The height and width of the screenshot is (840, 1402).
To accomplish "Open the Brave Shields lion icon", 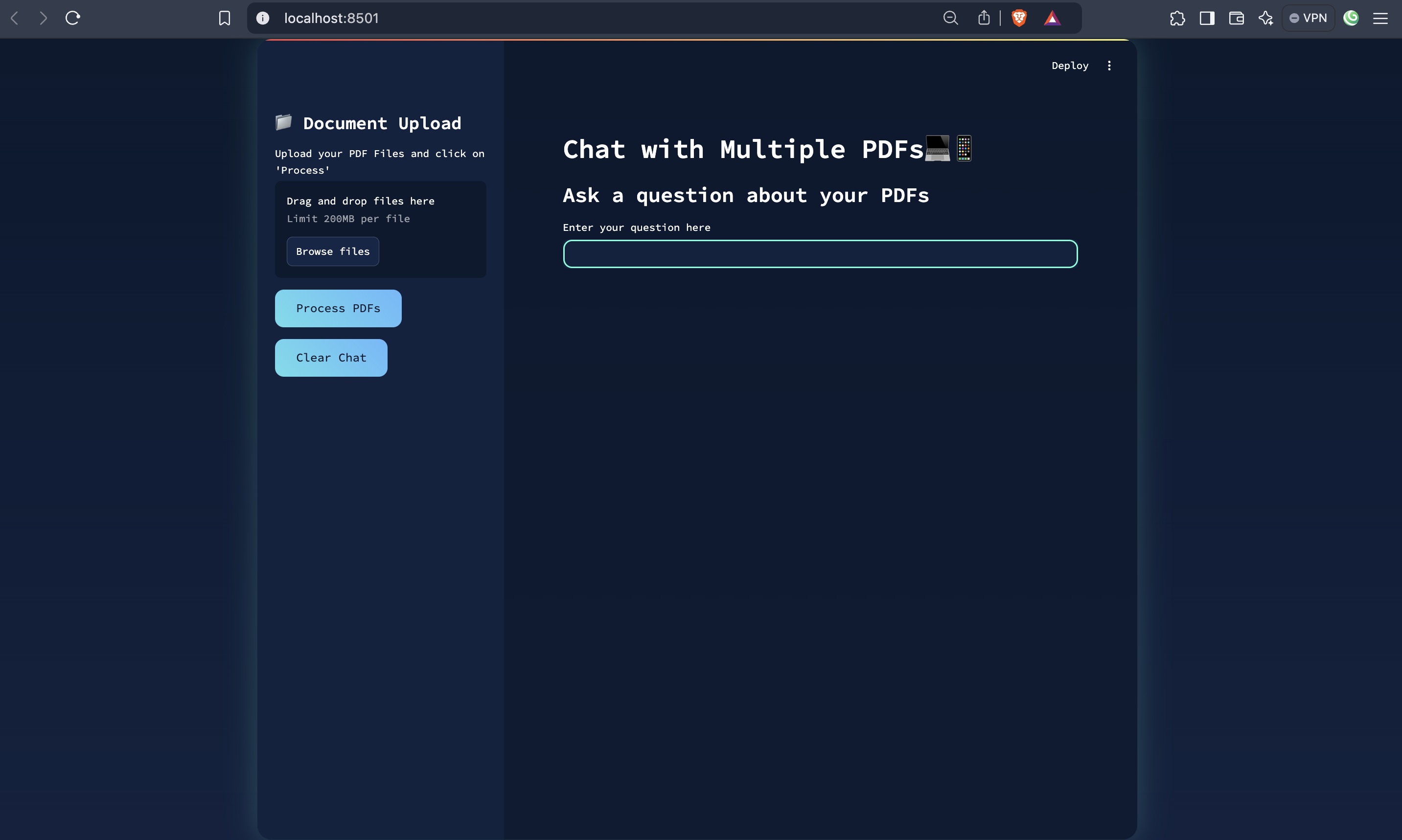I will [x=1019, y=18].
